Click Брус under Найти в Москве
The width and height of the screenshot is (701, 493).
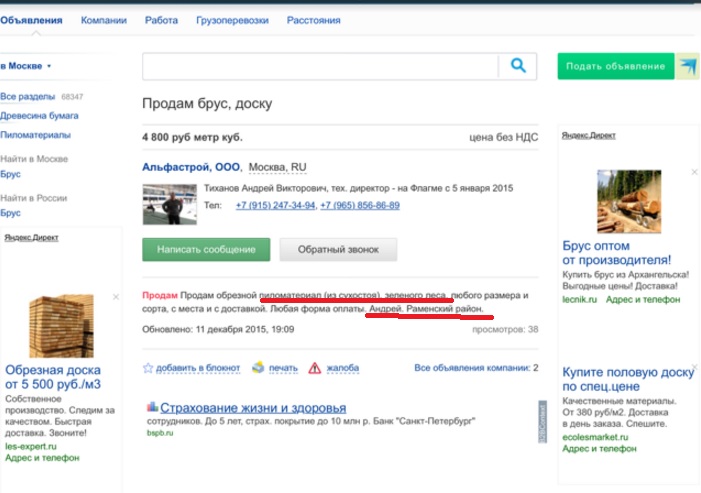[10, 174]
